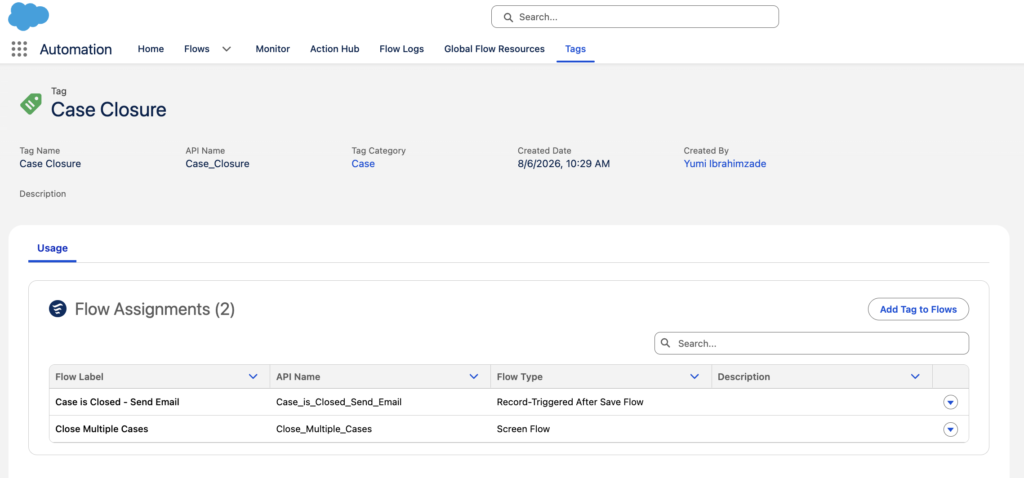Open Case is Closed - Send Email flow
The width and height of the screenshot is (1024, 478).
118,402
